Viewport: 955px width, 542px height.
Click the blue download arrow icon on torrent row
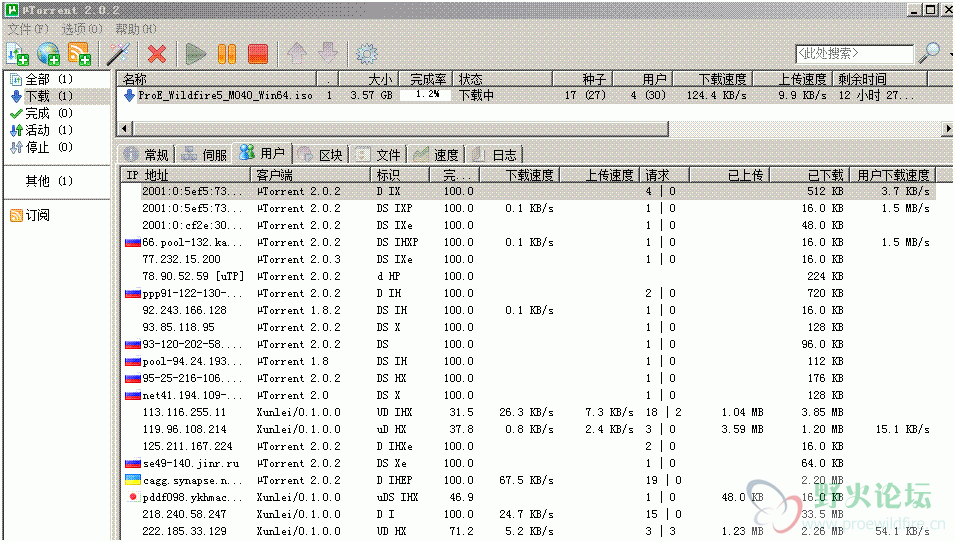tap(129, 95)
